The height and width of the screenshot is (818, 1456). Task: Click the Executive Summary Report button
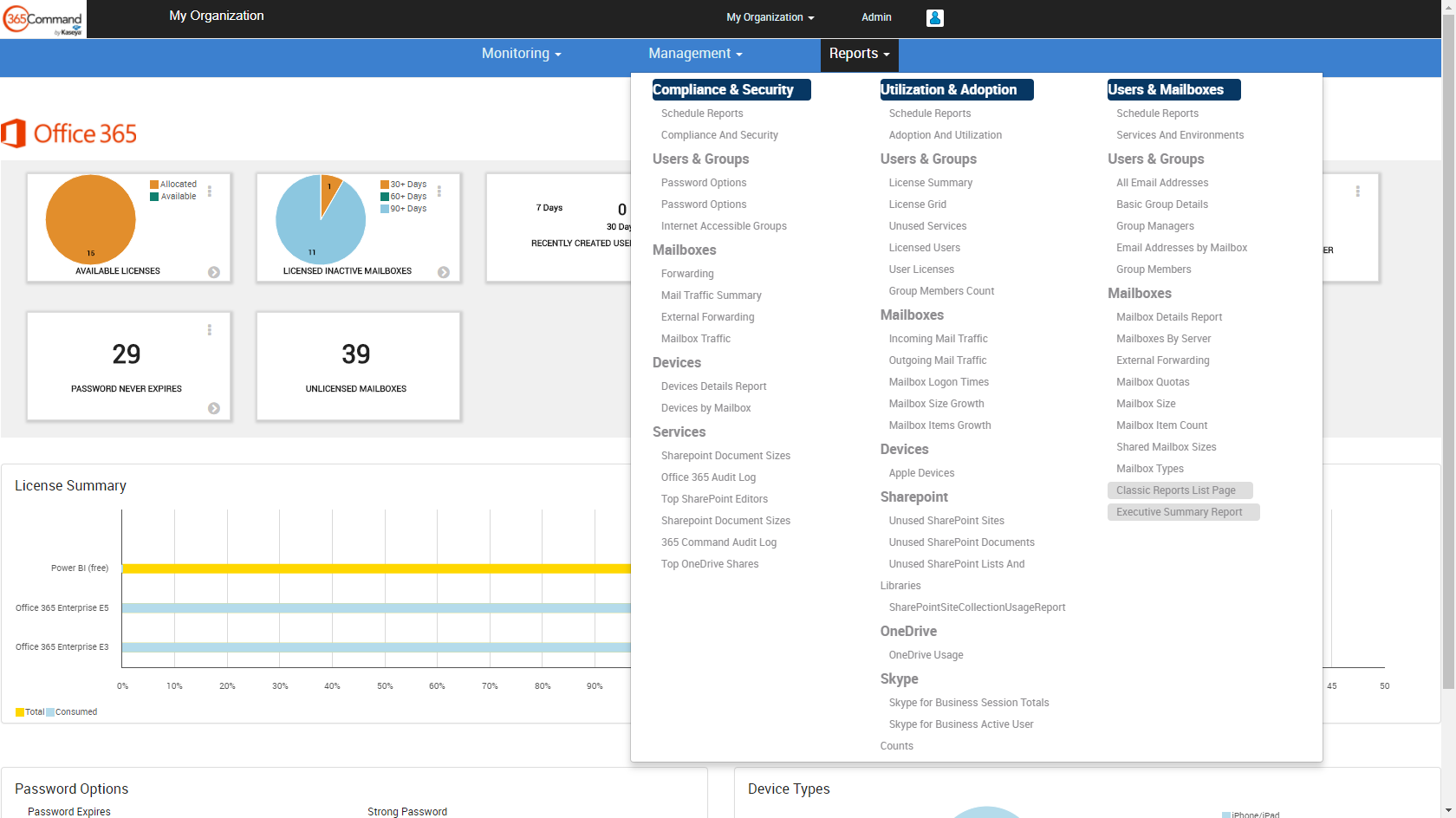point(1184,512)
